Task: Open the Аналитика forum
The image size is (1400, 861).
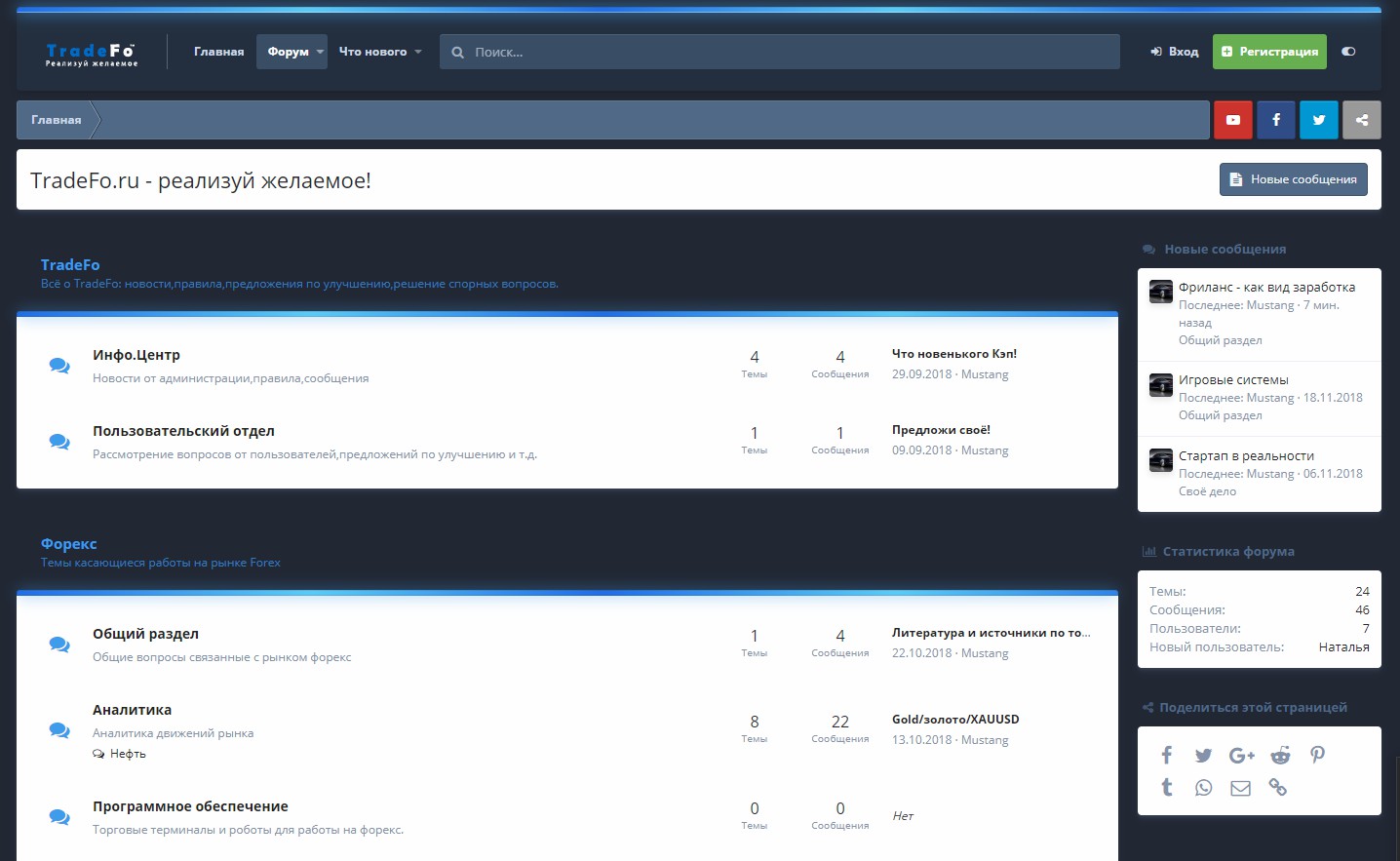Action: (x=132, y=710)
